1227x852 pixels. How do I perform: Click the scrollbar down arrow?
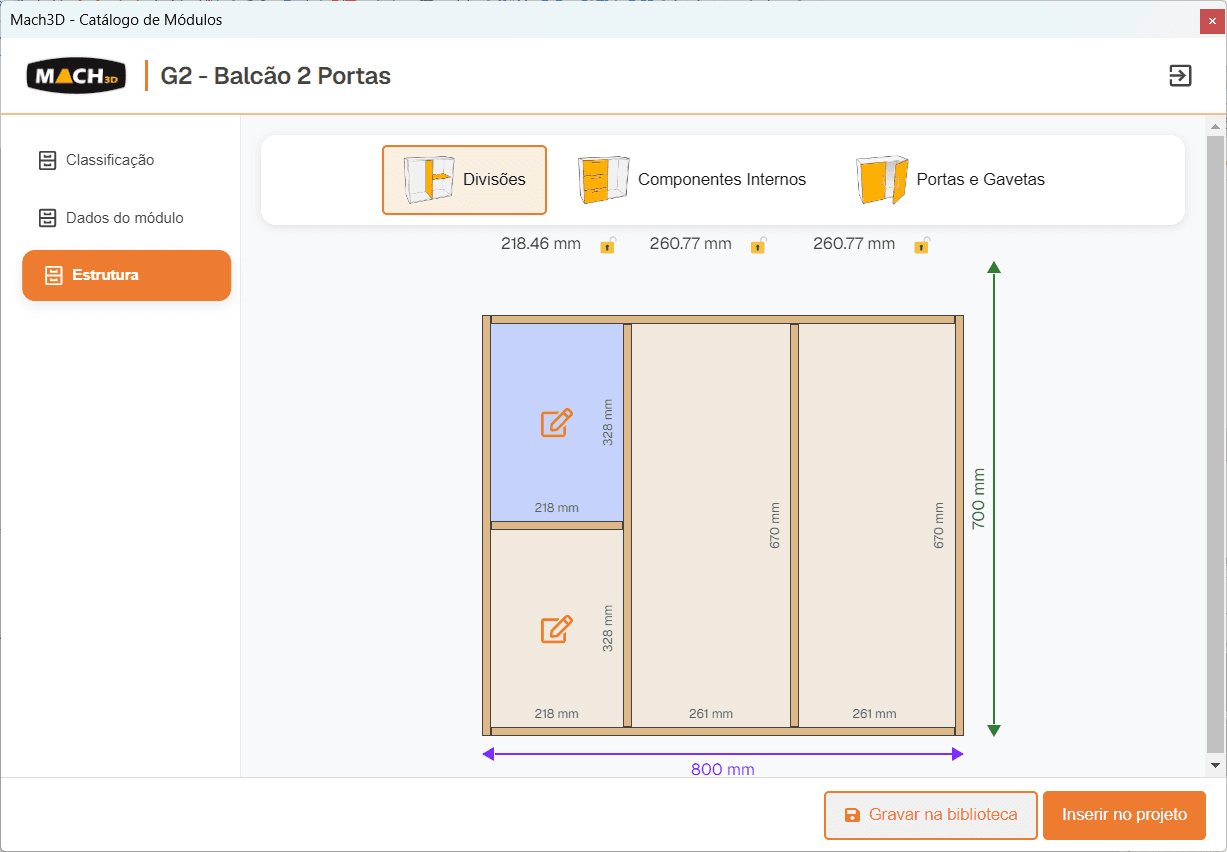tap(1215, 765)
